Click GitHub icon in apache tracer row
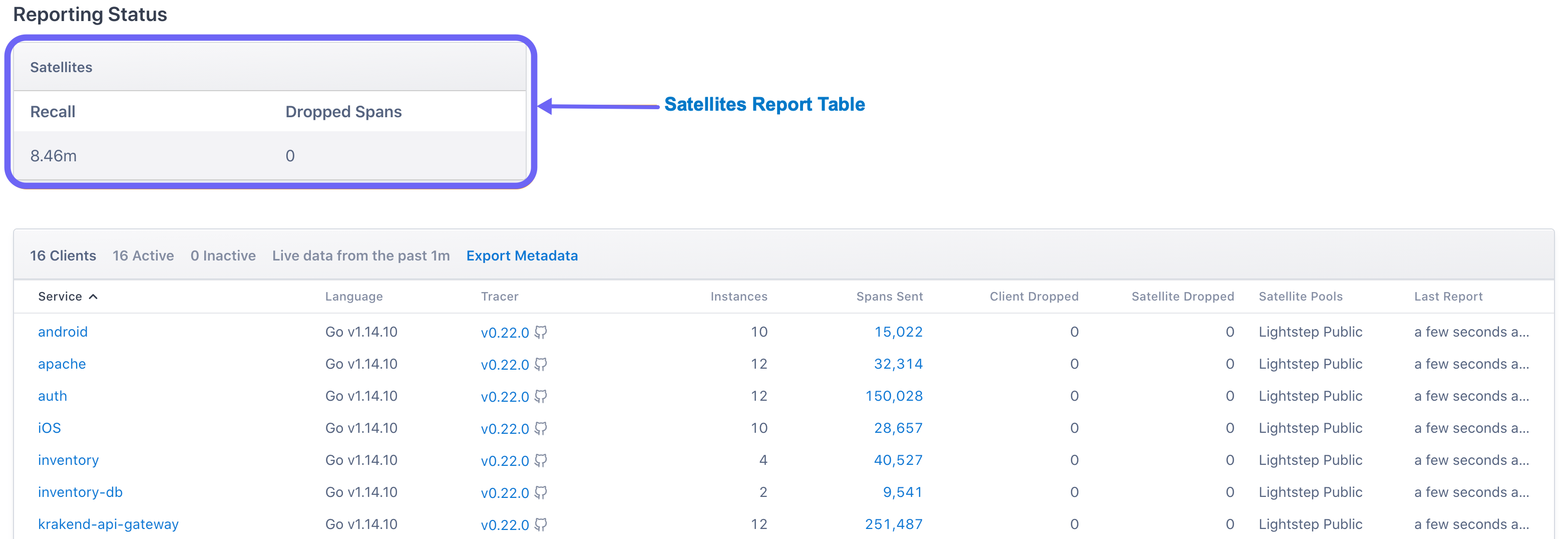The image size is (1568, 539). pyautogui.click(x=541, y=364)
